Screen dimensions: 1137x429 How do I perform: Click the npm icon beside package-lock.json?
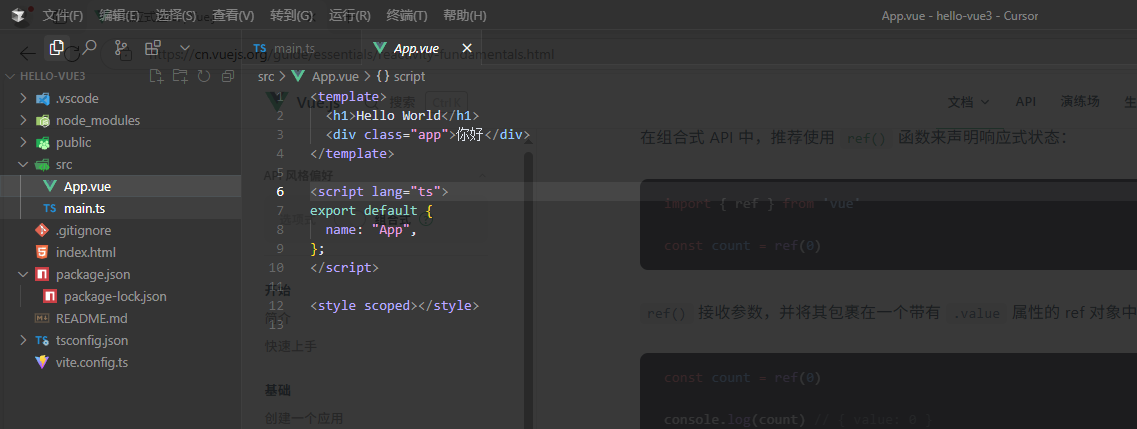click(x=50, y=296)
